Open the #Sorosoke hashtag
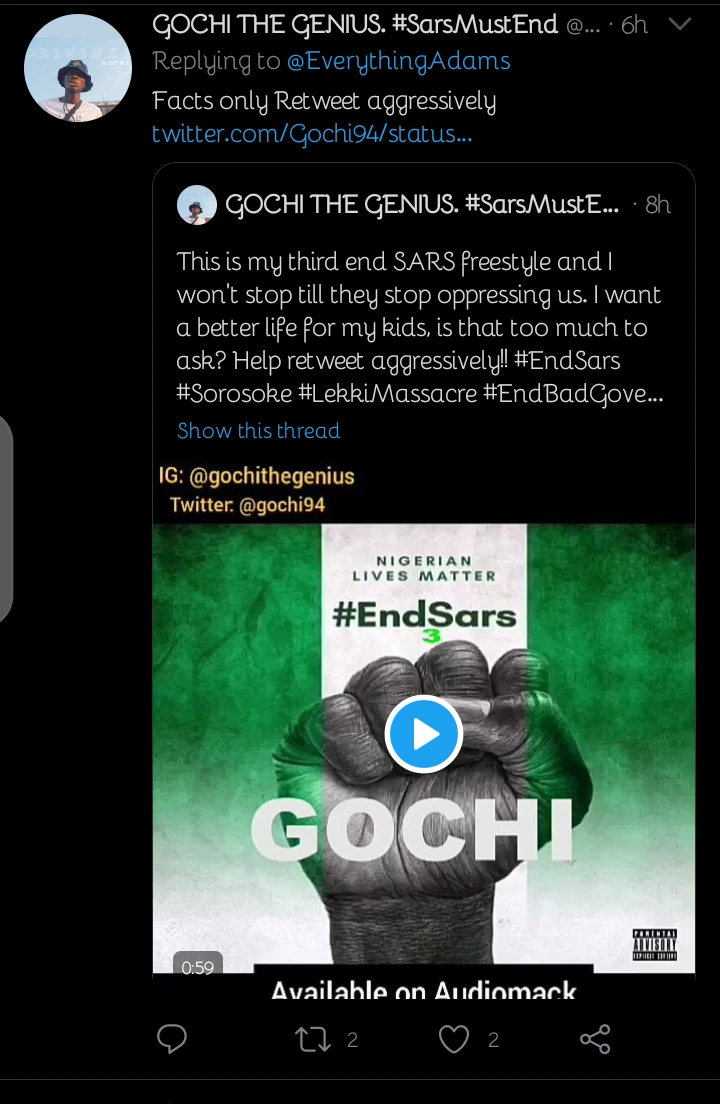The height and width of the screenshot is (1104, 720). click(x=228, y=394)
